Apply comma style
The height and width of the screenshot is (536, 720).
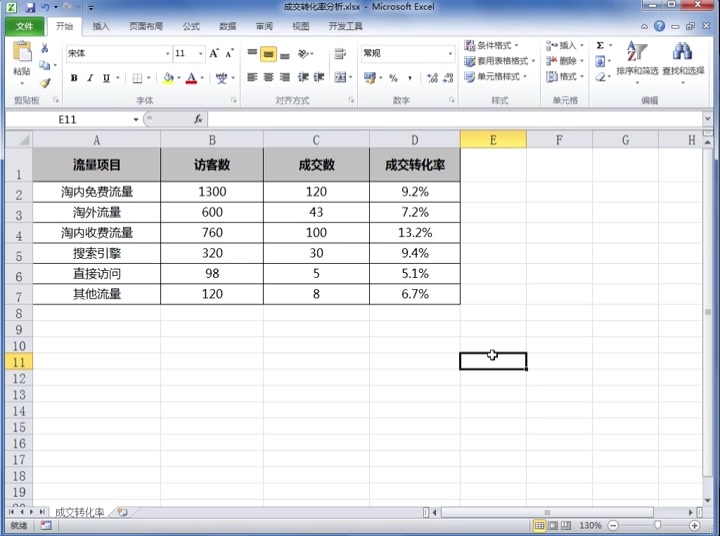[x=409, y=78]
